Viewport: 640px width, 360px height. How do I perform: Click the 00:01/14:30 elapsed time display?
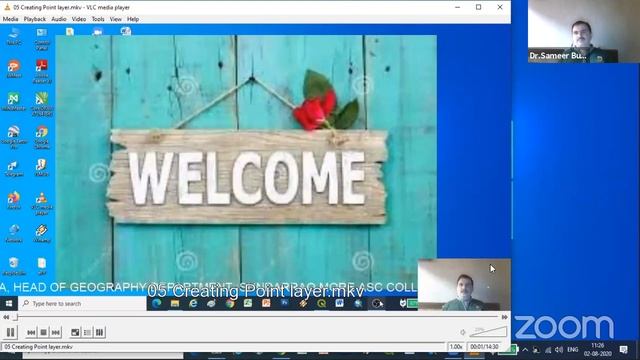click(484, 347)
